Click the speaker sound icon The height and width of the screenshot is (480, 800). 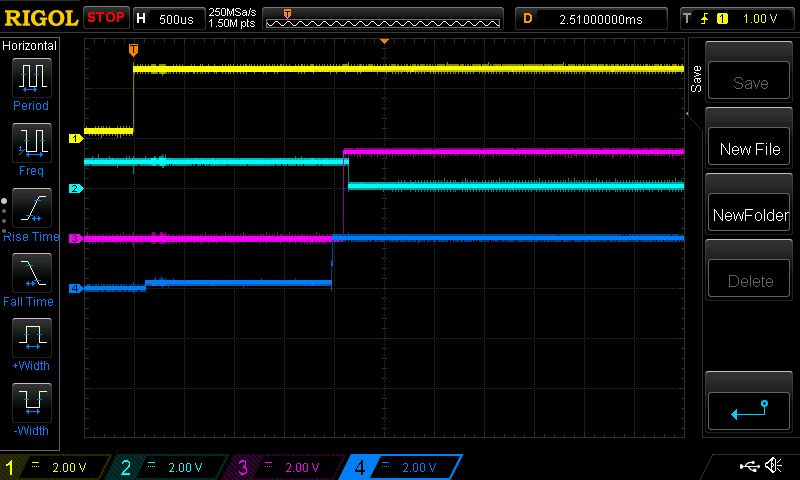[773, 466]
